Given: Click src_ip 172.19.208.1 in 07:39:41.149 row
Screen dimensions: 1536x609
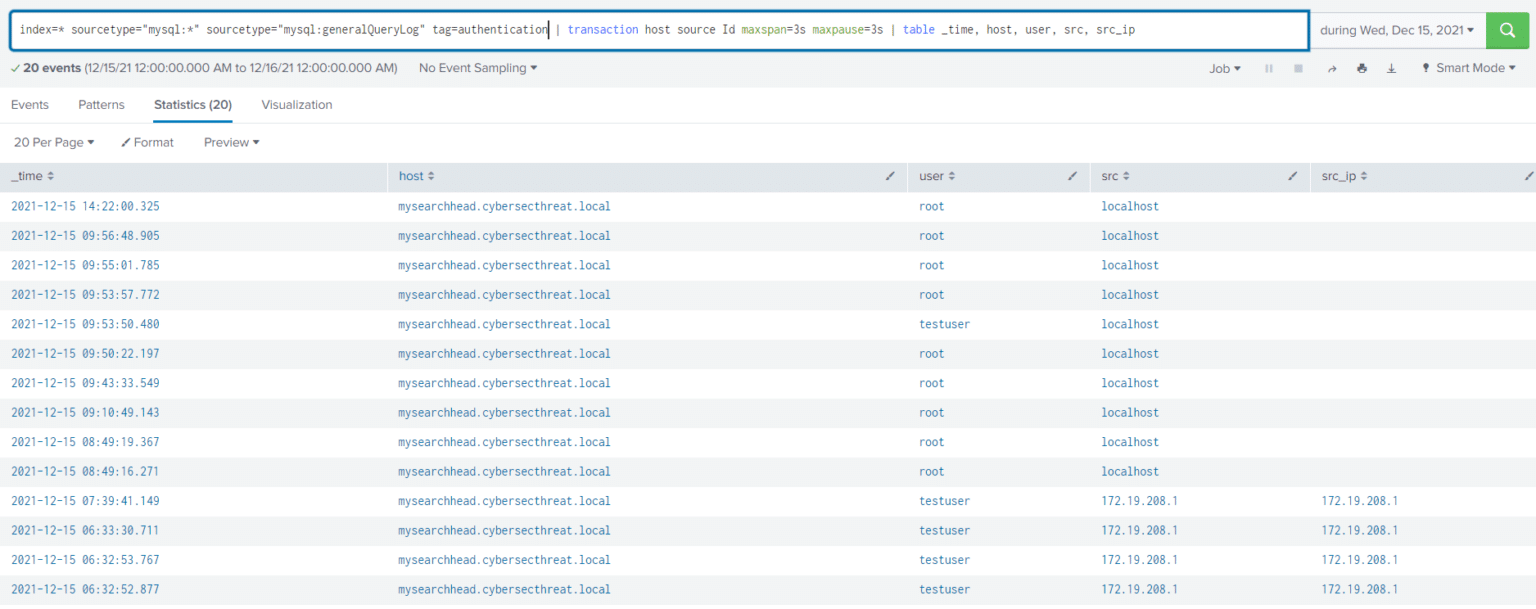Looking at the screenshot, I should pyautogui.click(x=1359, y=501).
